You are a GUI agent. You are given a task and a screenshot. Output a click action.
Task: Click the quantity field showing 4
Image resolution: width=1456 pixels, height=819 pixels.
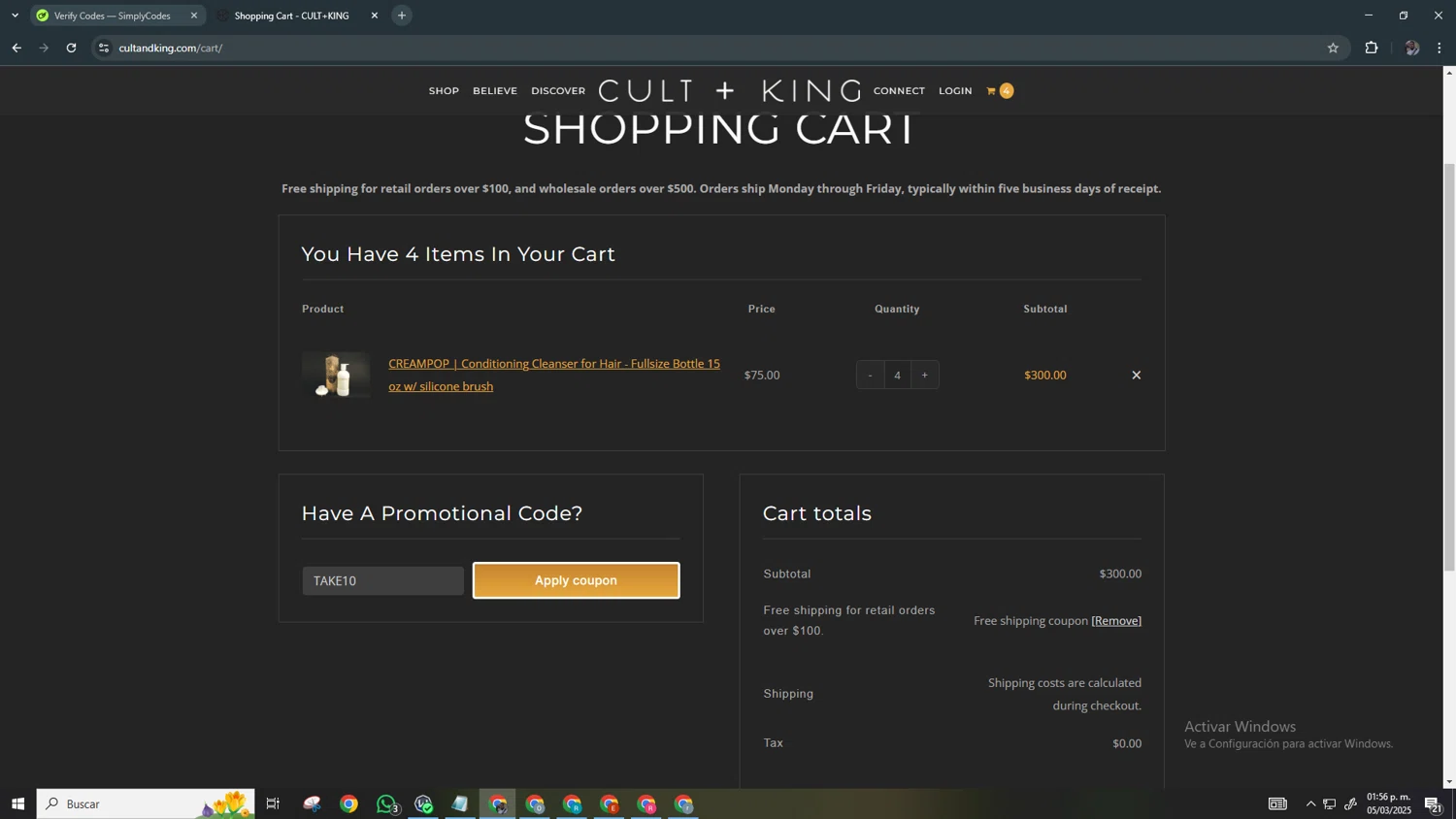tap(897, 376)
